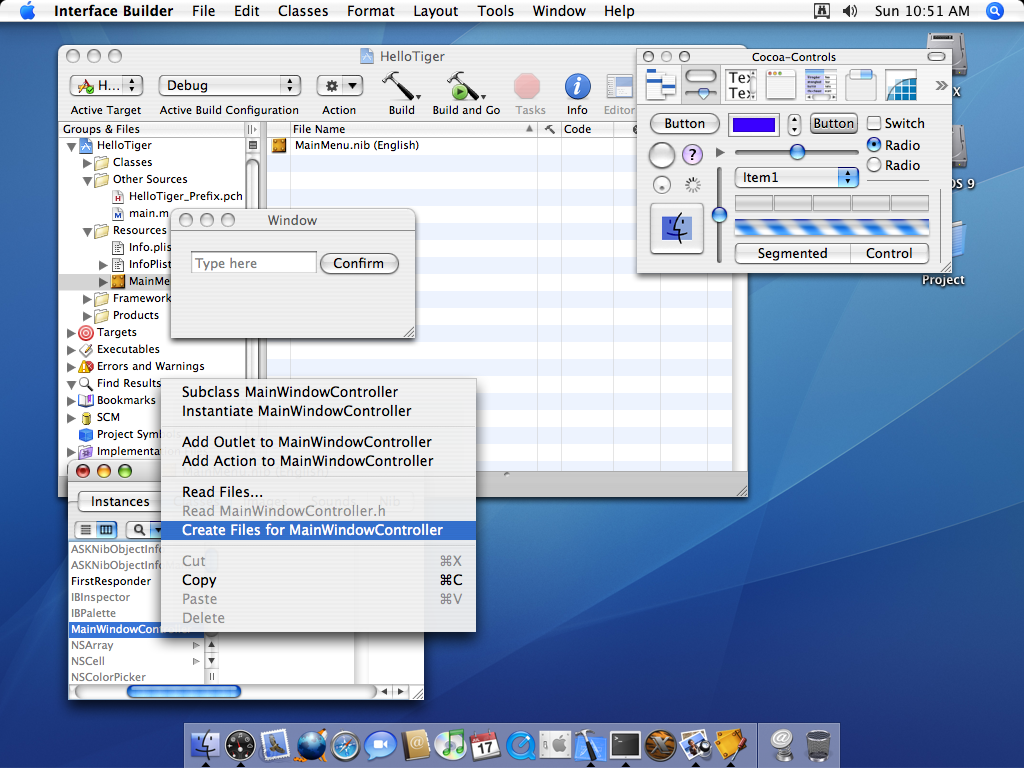Open QuickTime Player from the dock
Image resolution: width=1024 pixels, height=768 pixels.
520,745
